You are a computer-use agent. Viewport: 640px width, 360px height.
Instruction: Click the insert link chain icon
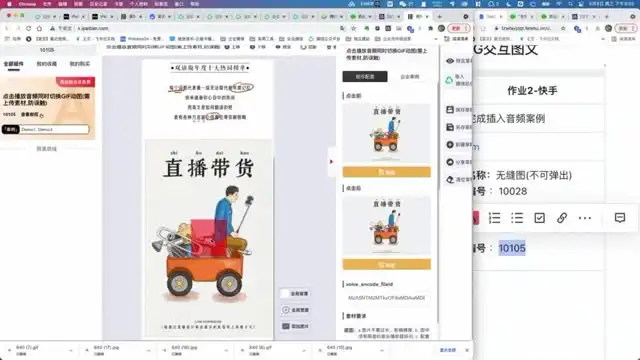(x=562, y=218)
